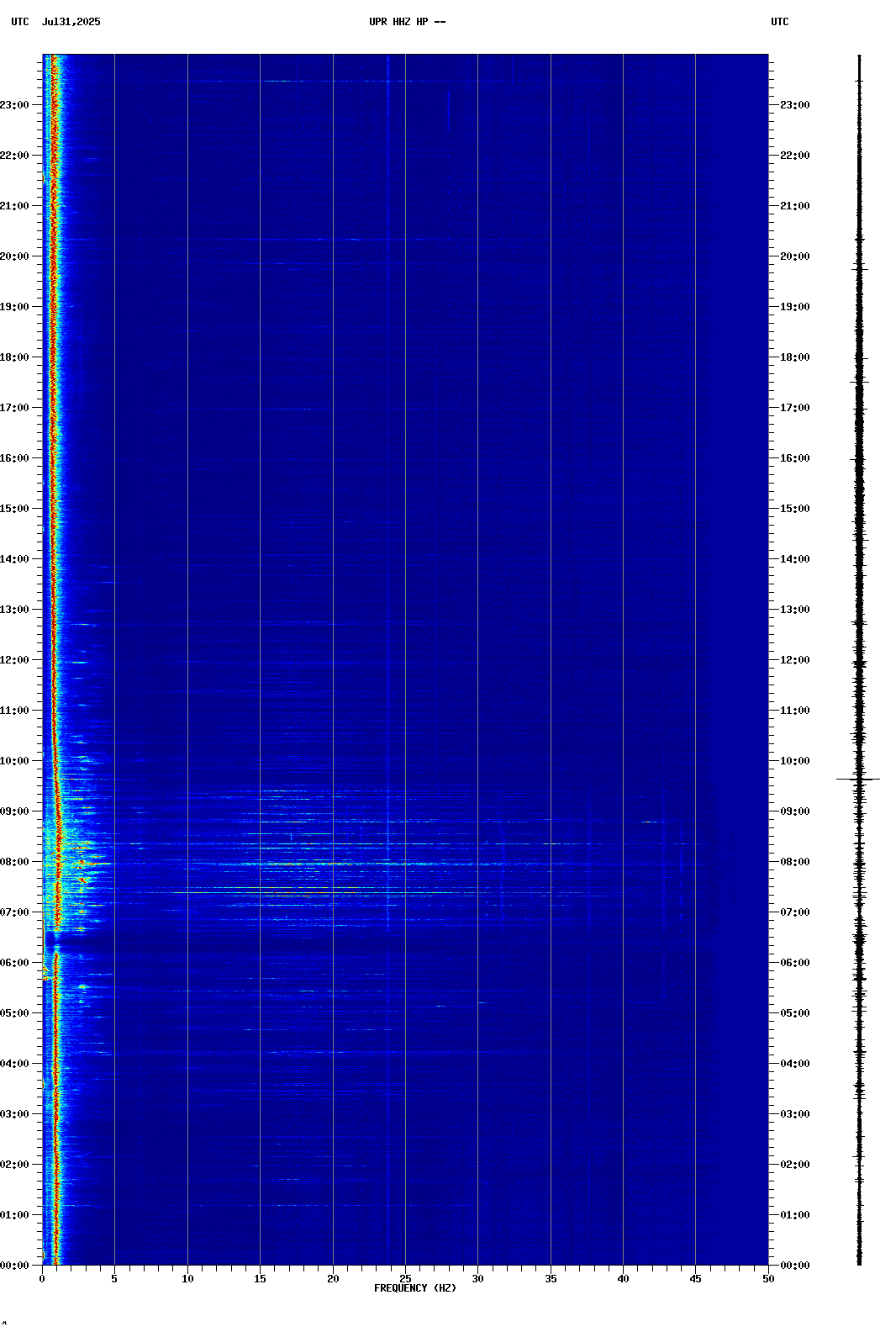This screenshot has height=1332, width=896.
Task: Click the left axis 08:00 time label
Action: [15, 862]
